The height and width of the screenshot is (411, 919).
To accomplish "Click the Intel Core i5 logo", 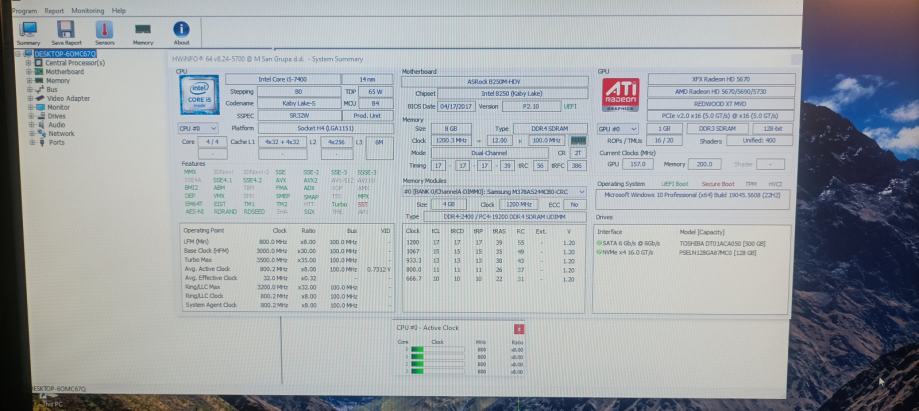I will click(199, 94).
